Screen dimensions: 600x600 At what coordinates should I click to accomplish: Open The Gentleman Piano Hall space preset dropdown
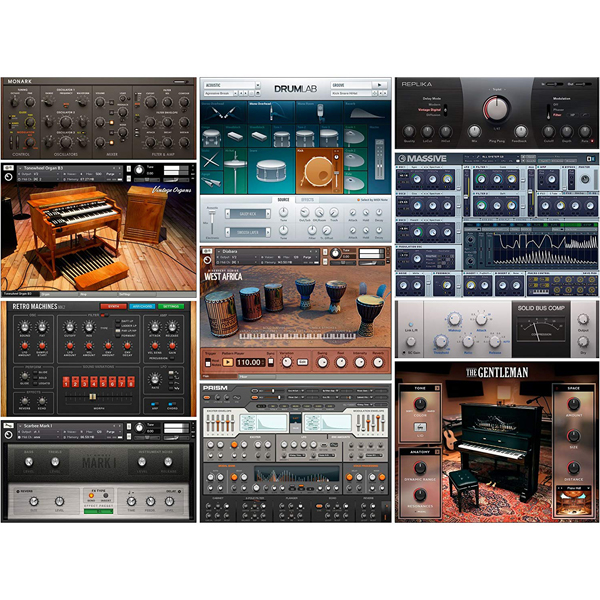(x=574, y=488)
